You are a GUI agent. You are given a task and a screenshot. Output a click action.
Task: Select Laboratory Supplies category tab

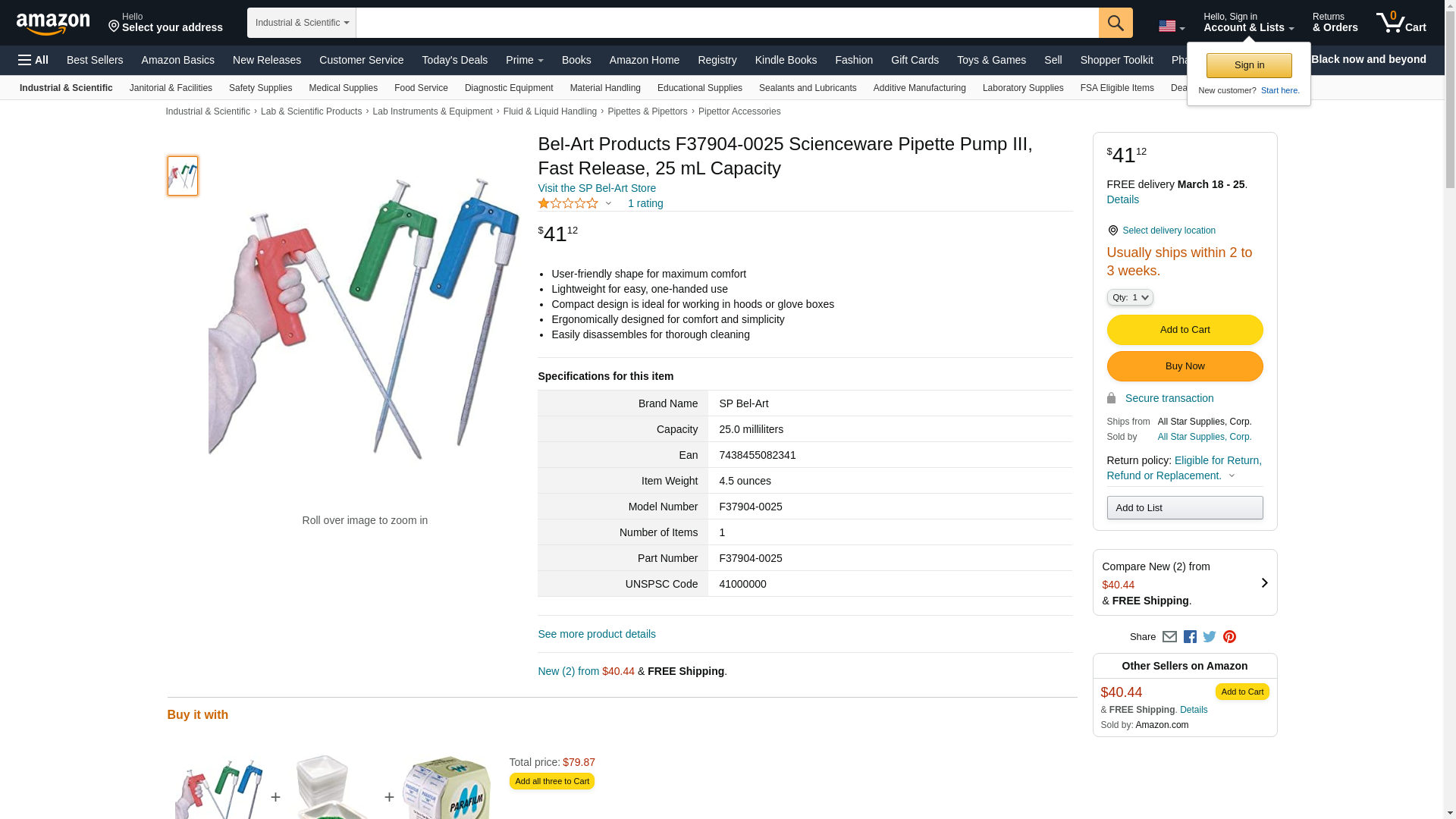[x=1022, y=88]
